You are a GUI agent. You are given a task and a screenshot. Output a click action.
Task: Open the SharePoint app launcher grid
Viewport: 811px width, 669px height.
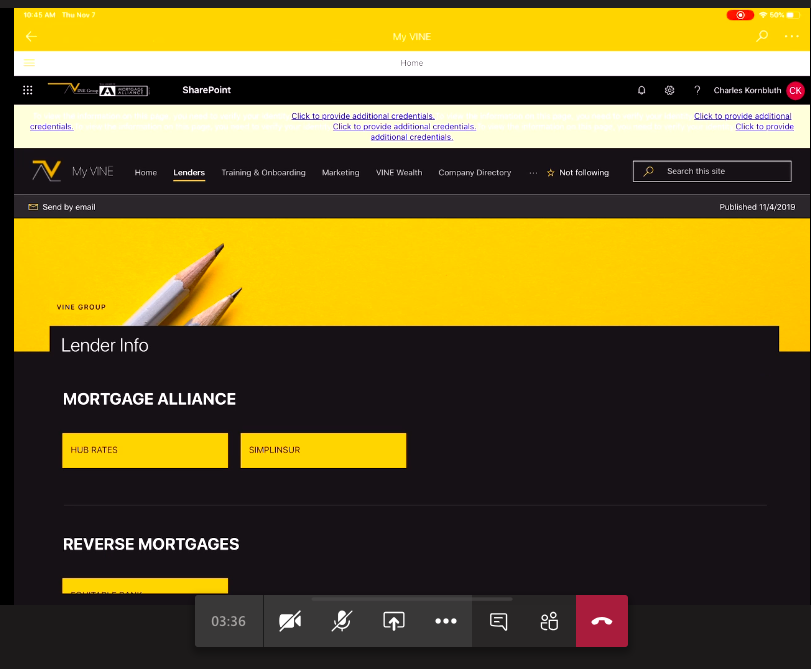[28, 90]
